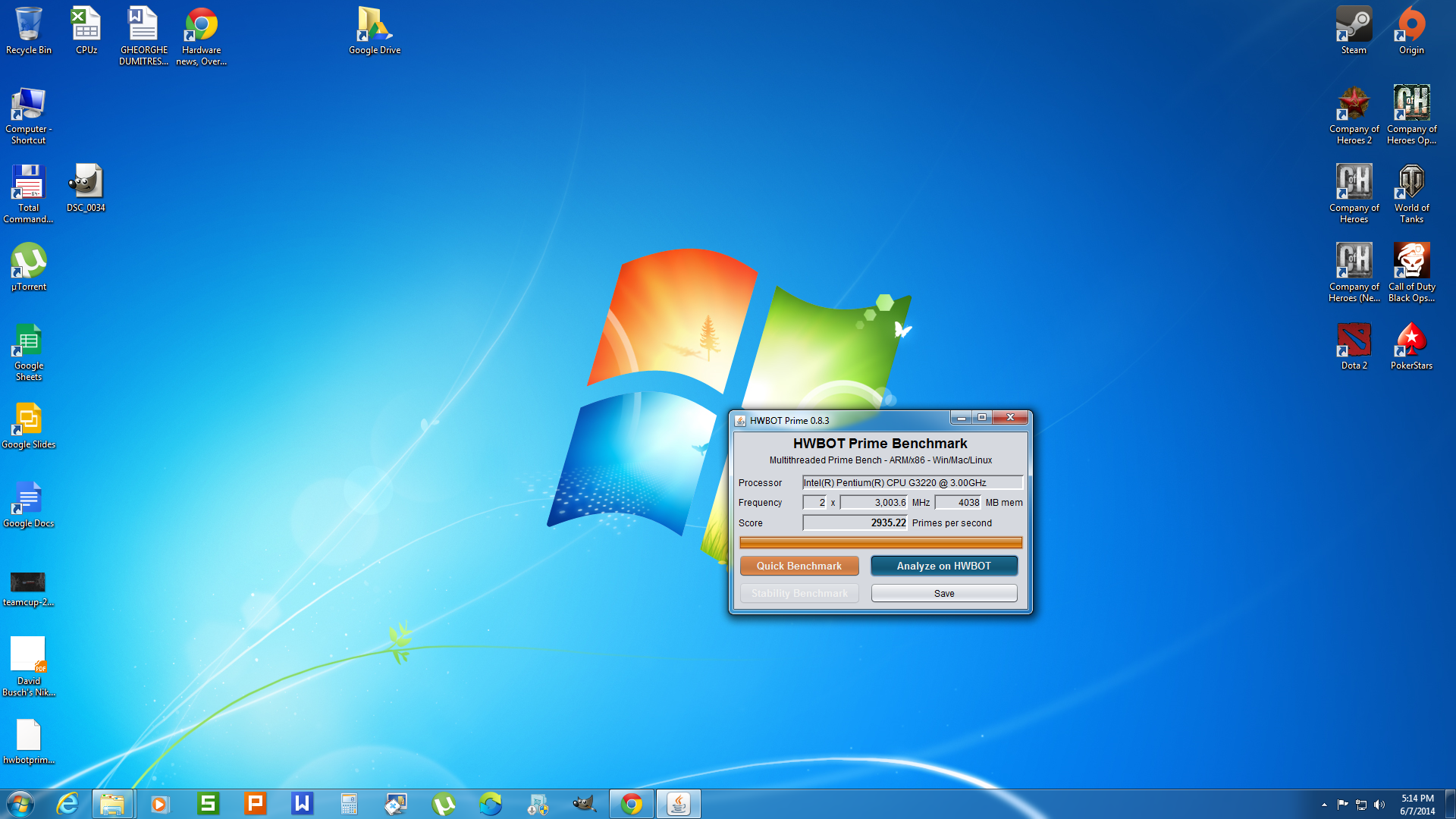Open Windows Explorer from the taskbar

coord(112,804)
